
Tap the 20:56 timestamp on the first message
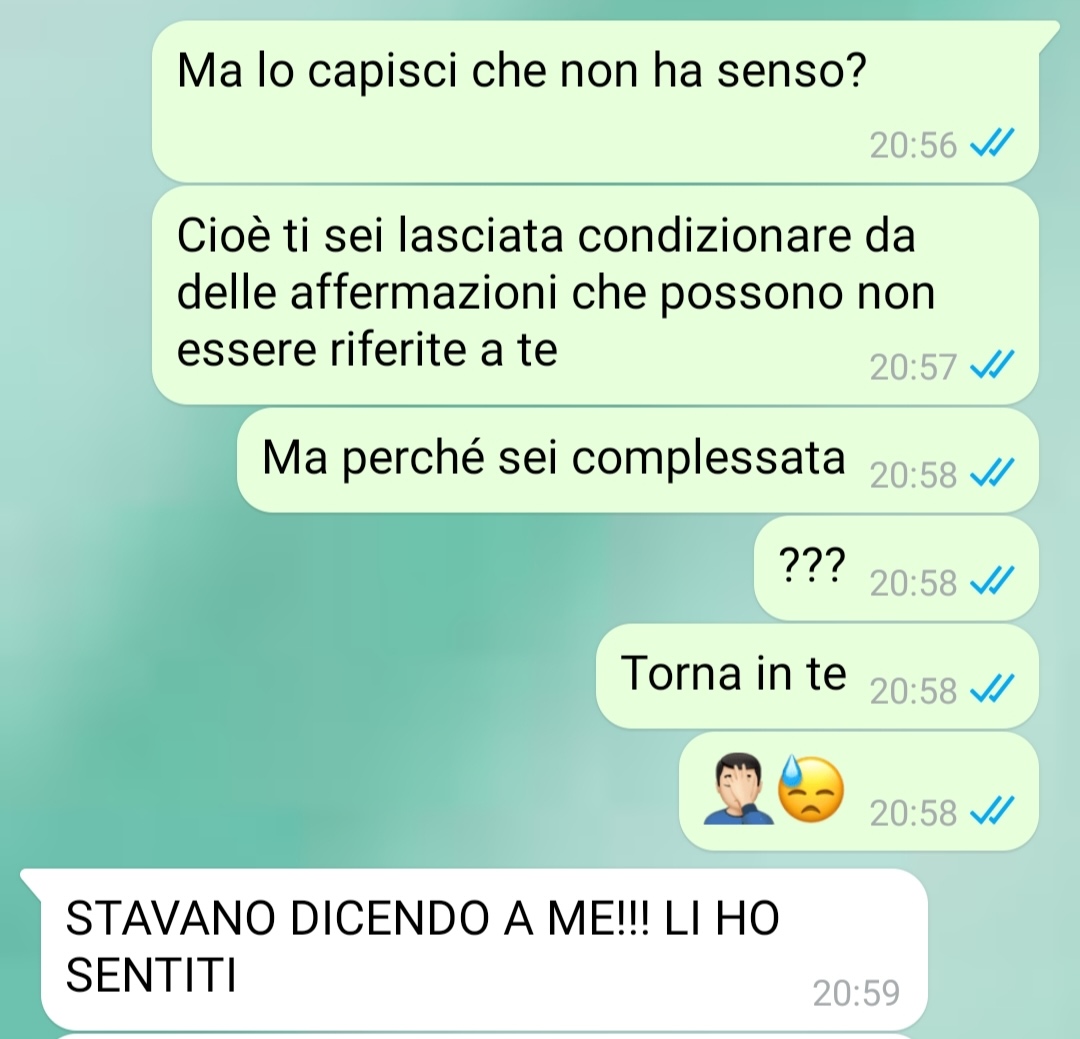point(913,145)
